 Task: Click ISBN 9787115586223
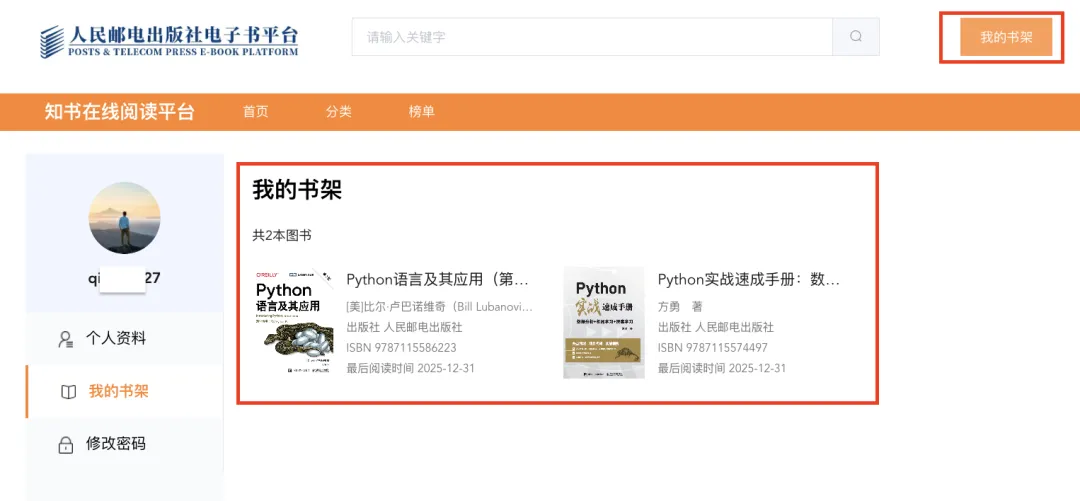pos(401,347)
